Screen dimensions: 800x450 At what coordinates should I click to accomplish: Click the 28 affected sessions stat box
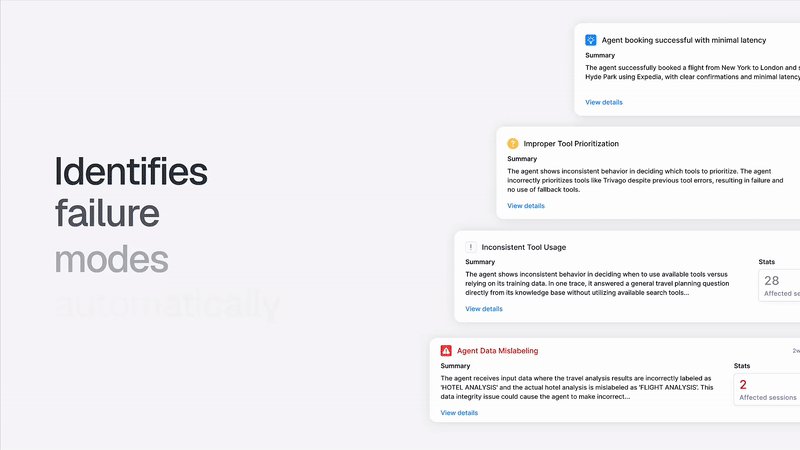(779, 285)
